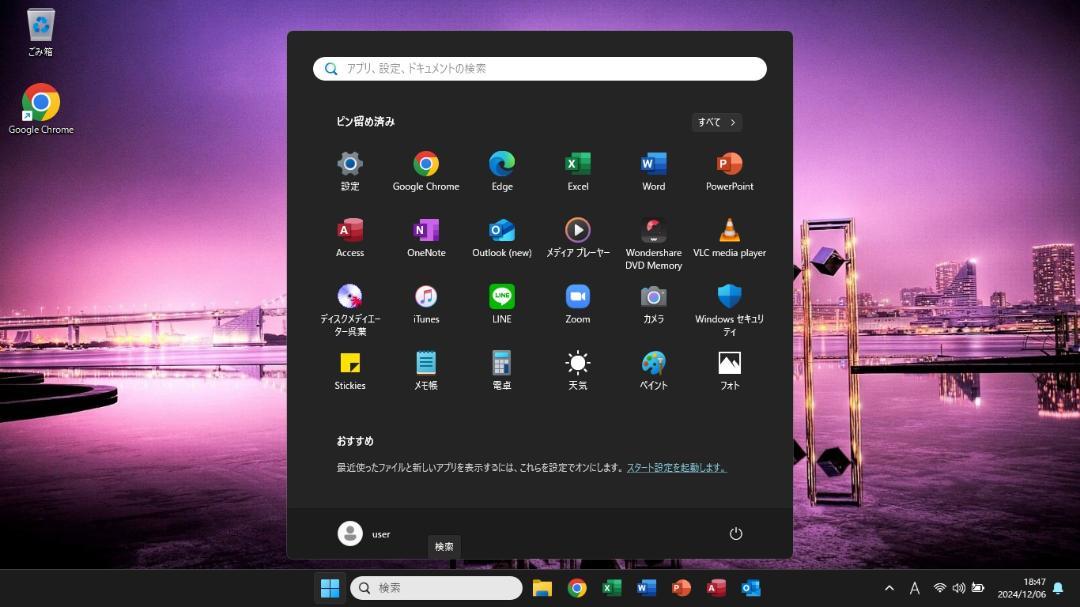Open Word from the taskbar
The width and height of the screenshot is (1080, 607).
[x=646, y=588]
